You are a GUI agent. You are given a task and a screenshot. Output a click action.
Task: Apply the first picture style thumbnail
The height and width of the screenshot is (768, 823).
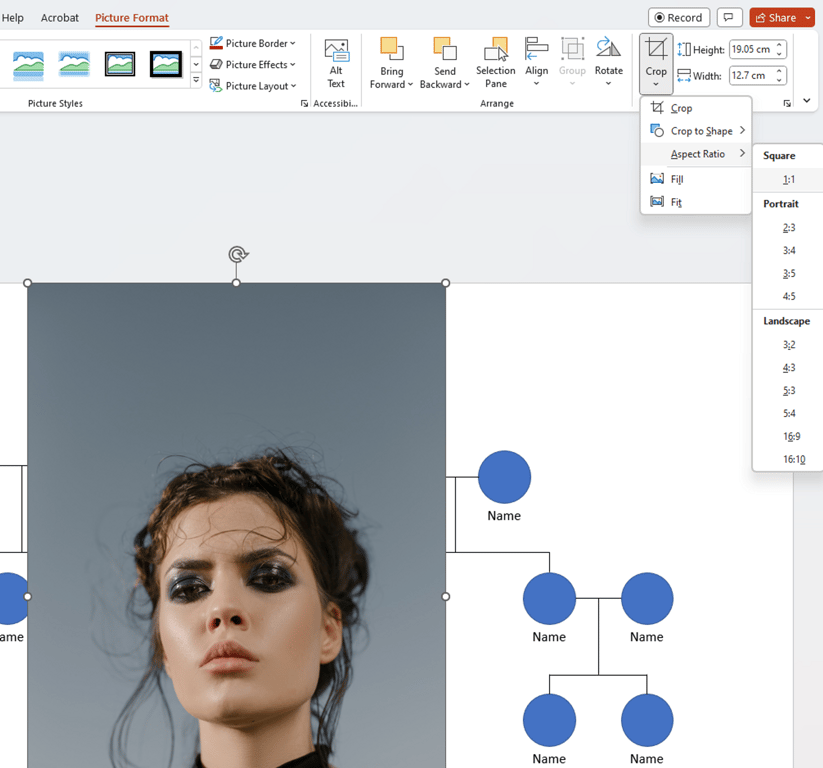[x=28, y=65]
